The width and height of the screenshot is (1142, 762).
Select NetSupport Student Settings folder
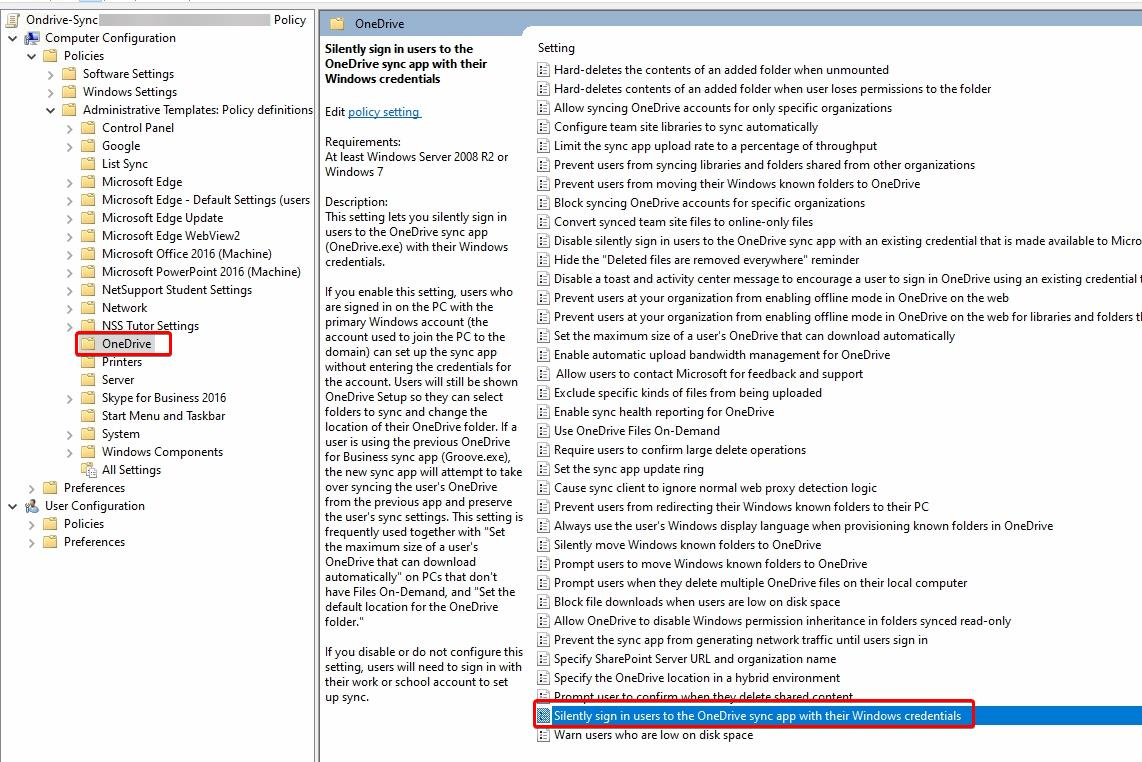[x=177, y=290]
